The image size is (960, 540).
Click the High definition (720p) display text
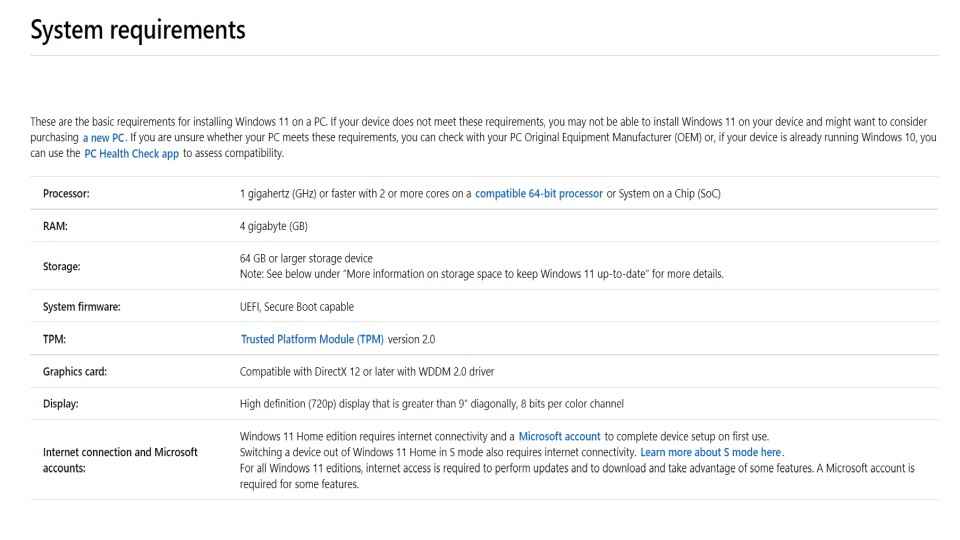(432, 404)
